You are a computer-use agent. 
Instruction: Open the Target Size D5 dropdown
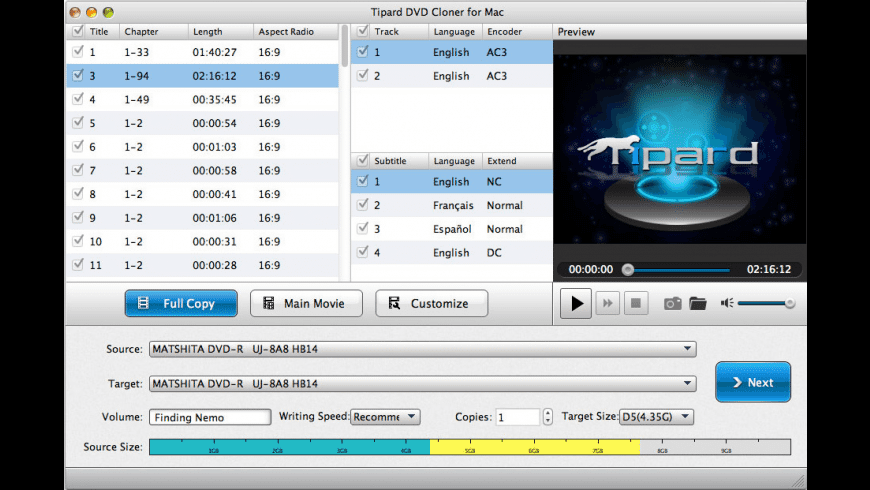click(656, 417)
